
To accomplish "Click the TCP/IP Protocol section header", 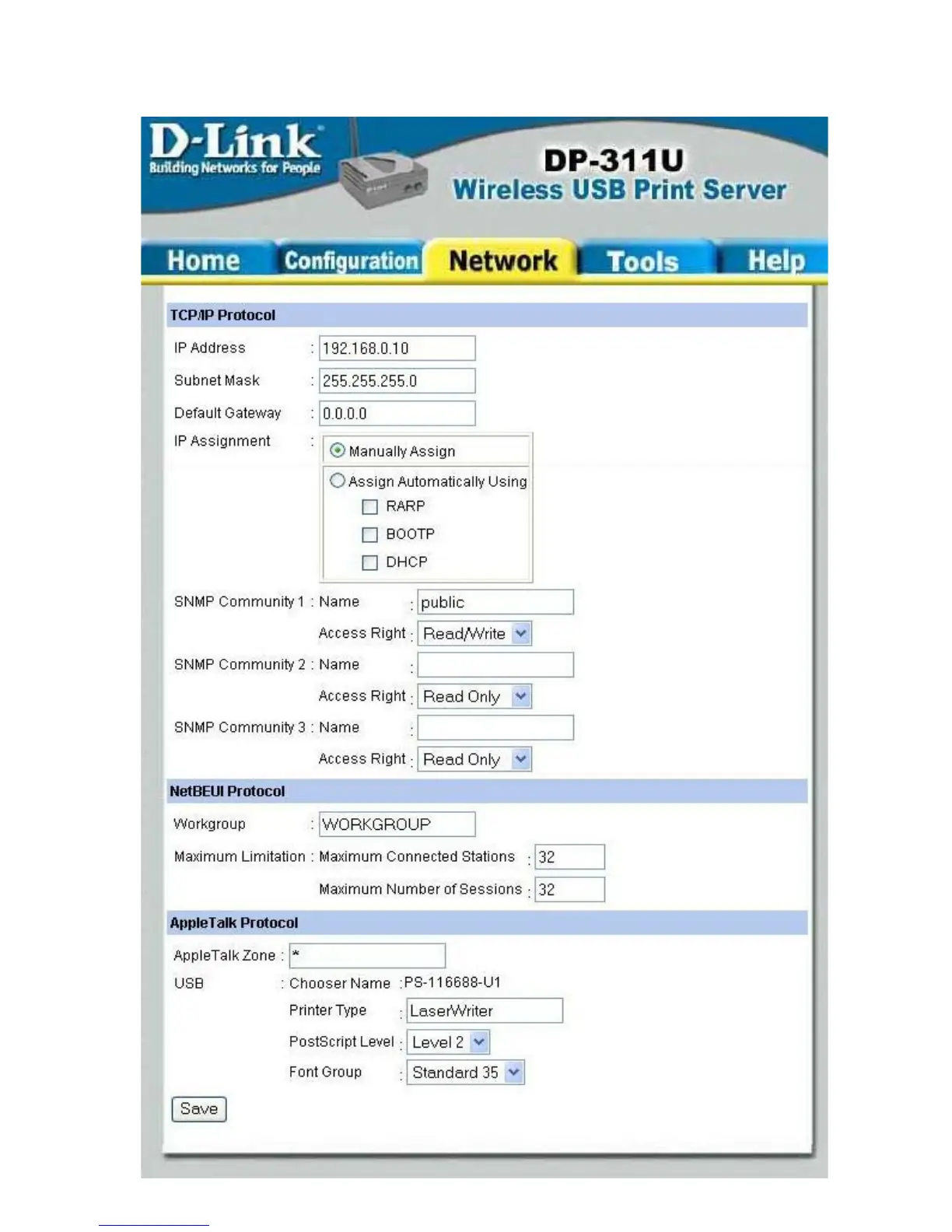I will pyautogui.click(x=487, y=315).
